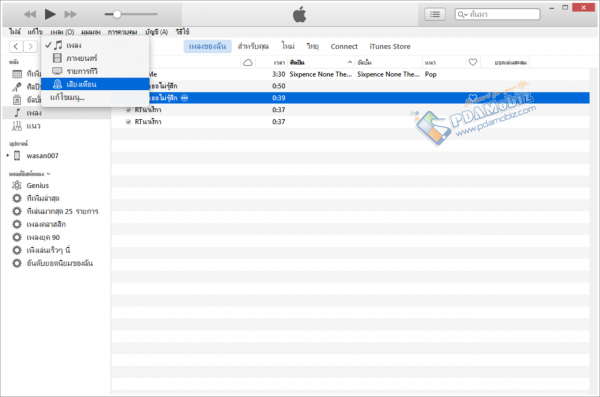Viewport: 600px width, 397px height.
Task: Click the heart (love) column header
Action: (x=473, y=62)
